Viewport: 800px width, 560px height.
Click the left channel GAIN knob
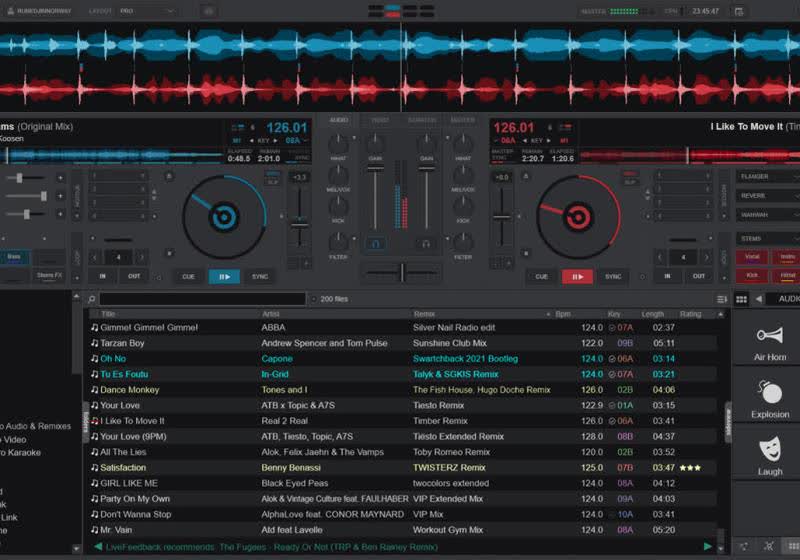(376, 143)
